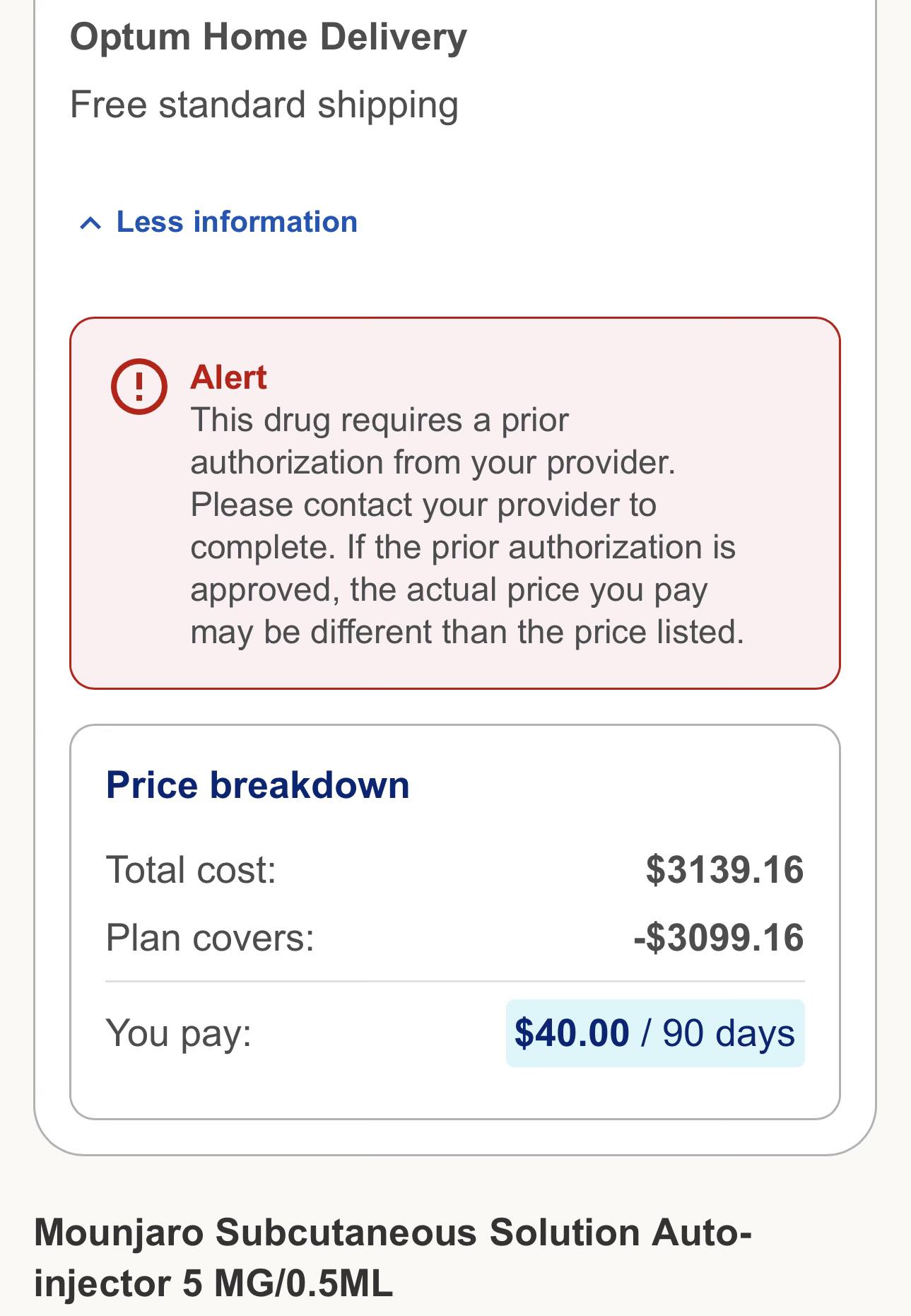The image size is (911, 1316).
Task: Click the Free standard shipping text
Action: [x=264, y=106]
